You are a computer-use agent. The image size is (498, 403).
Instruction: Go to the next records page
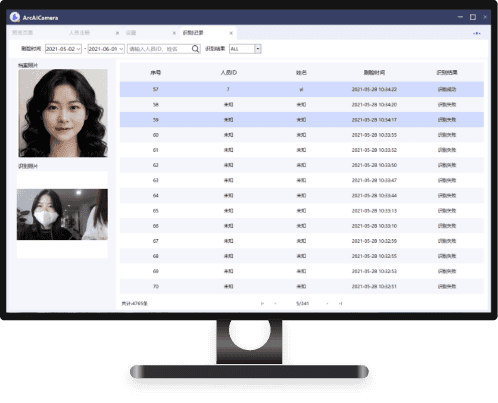tap(327, 303)
